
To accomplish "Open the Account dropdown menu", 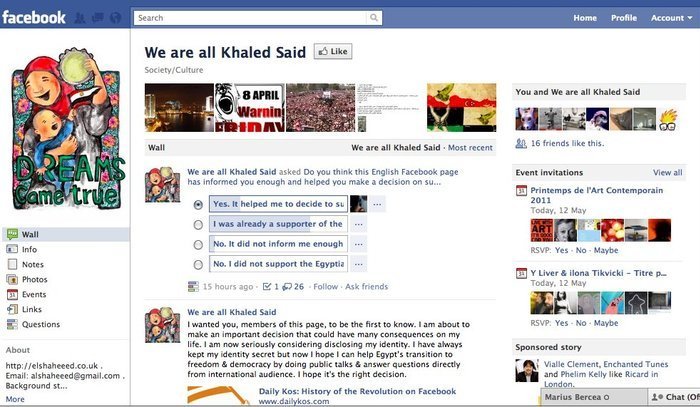I will (671, 18).
